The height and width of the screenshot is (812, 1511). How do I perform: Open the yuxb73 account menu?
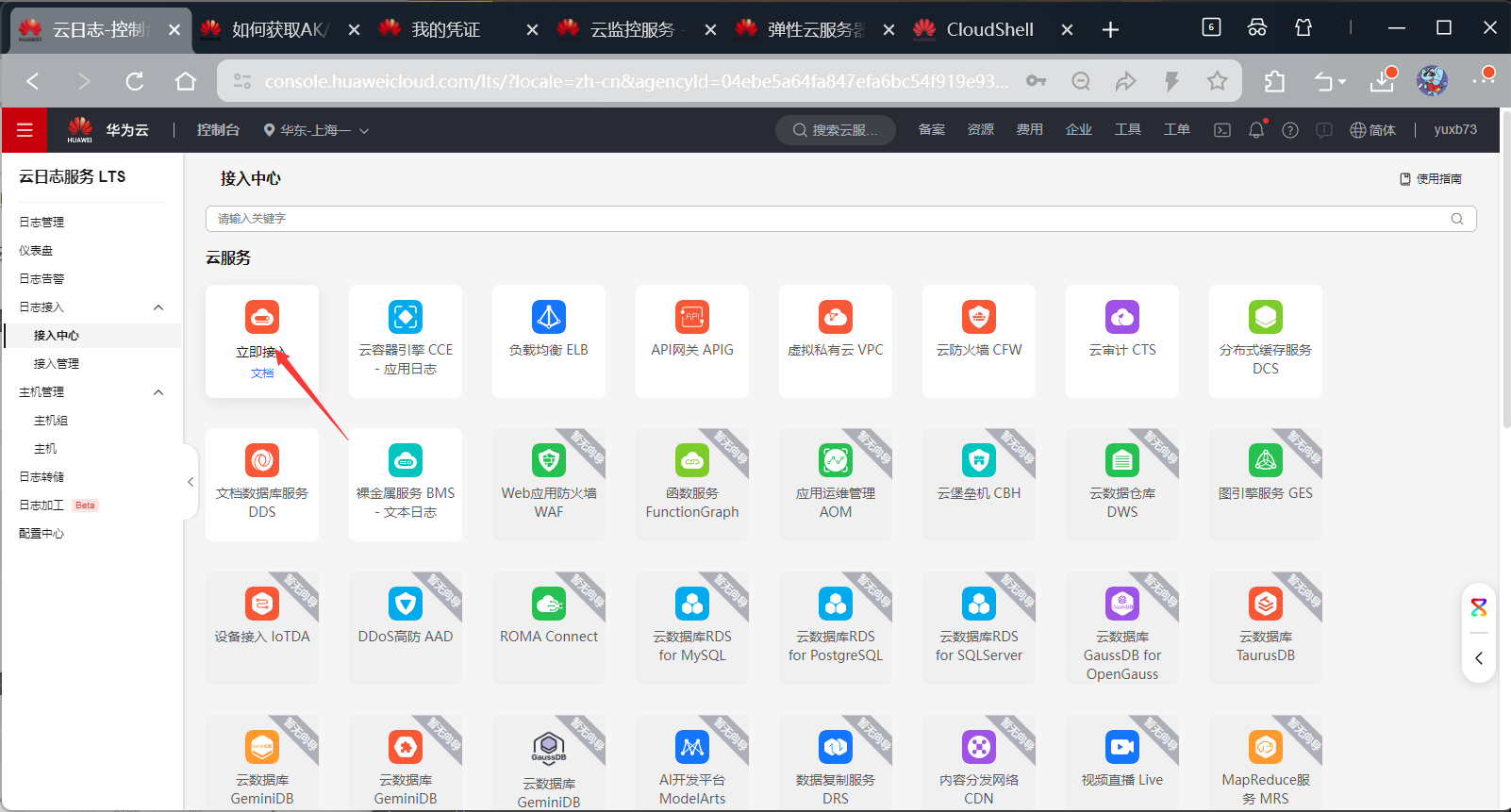(1455, 130)
